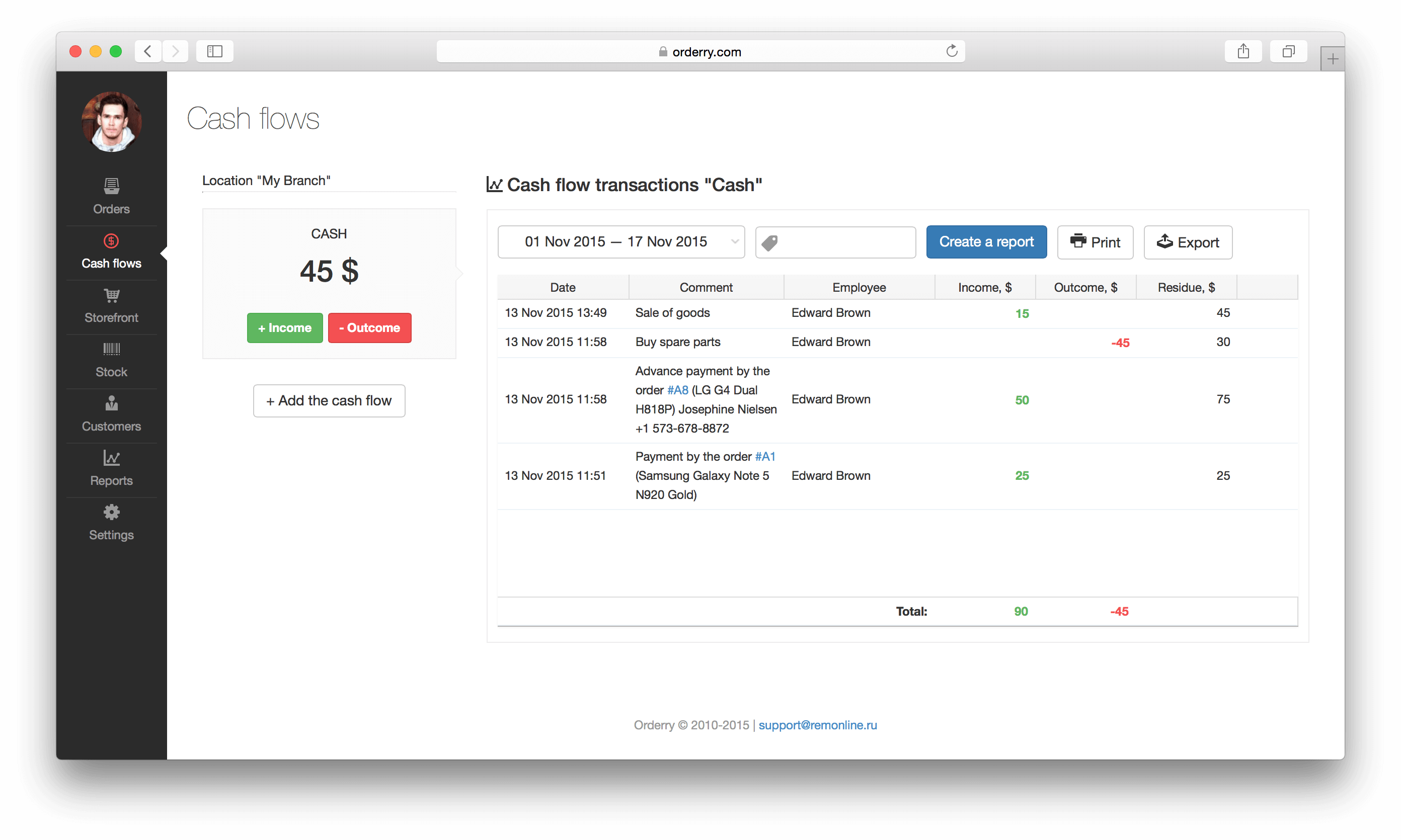The width and height of the screenshot is (1401, 840).
Task: Record an expense via - Outcome button
Action: (x=369, y=327)
